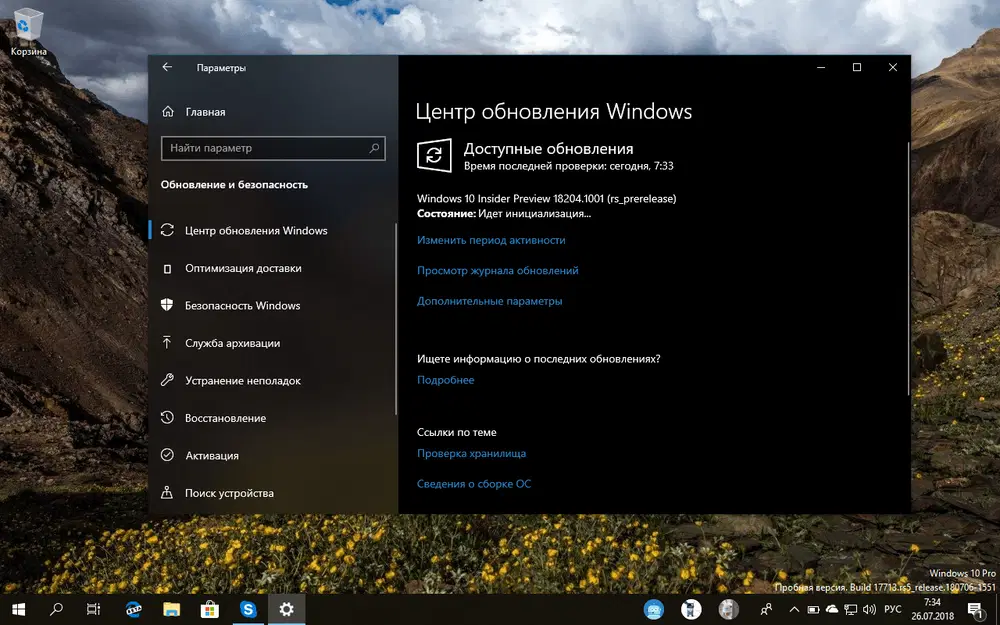The height and width of the screenshot is (625, 1000).
Task: Open Skype from the taskbar
Action: click(249, 609)
